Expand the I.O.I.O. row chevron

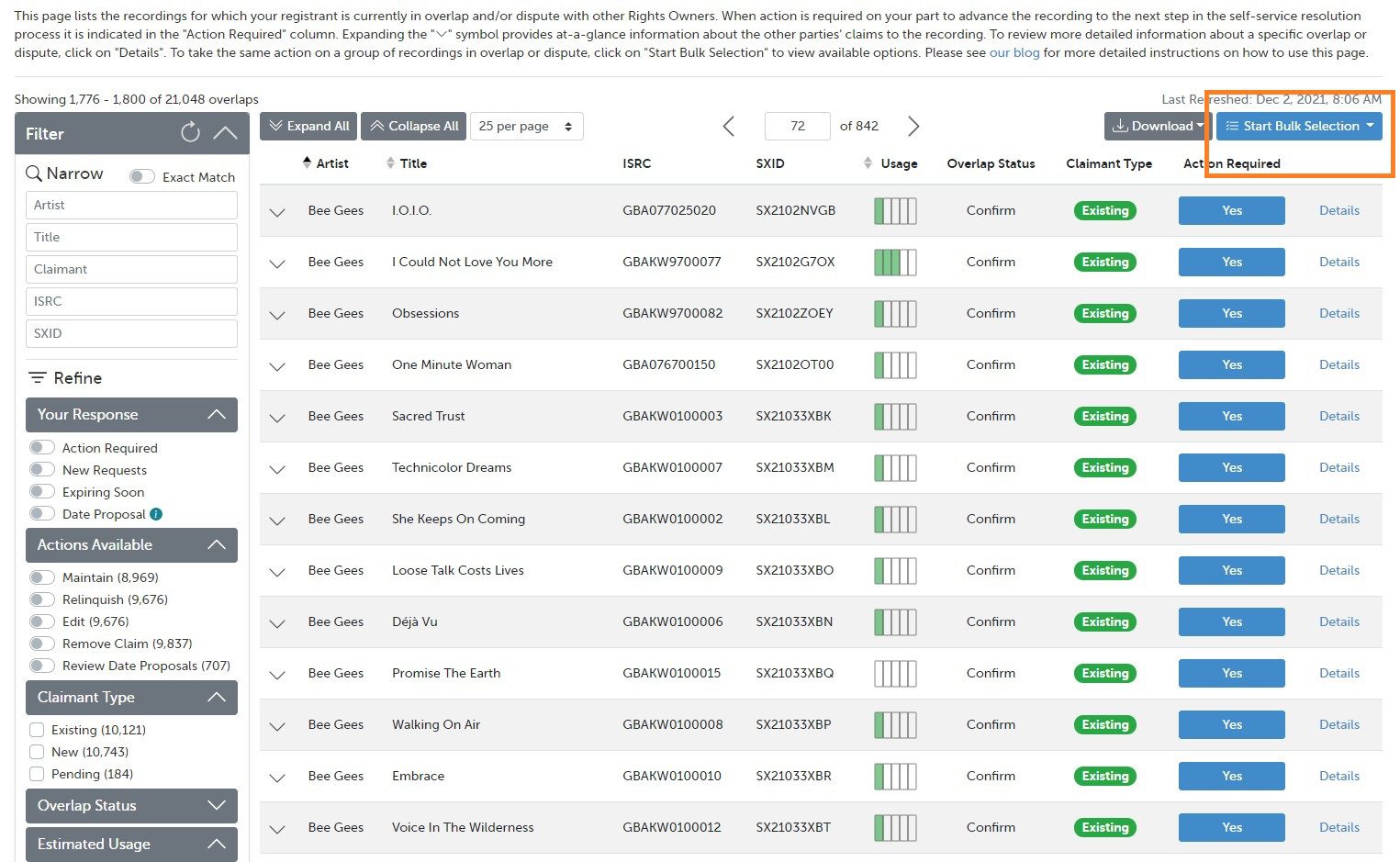(x=277, y=212)
